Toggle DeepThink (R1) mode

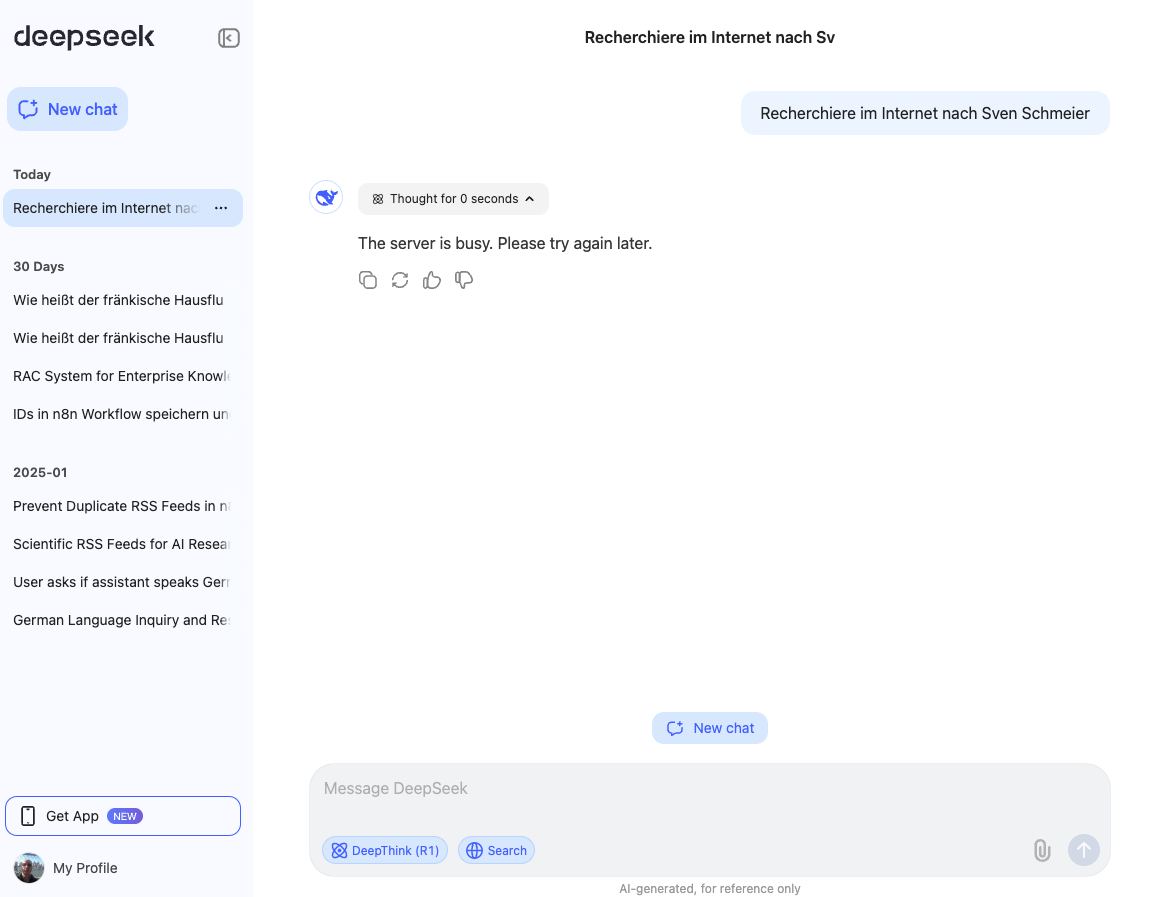(x=385, y=851)
